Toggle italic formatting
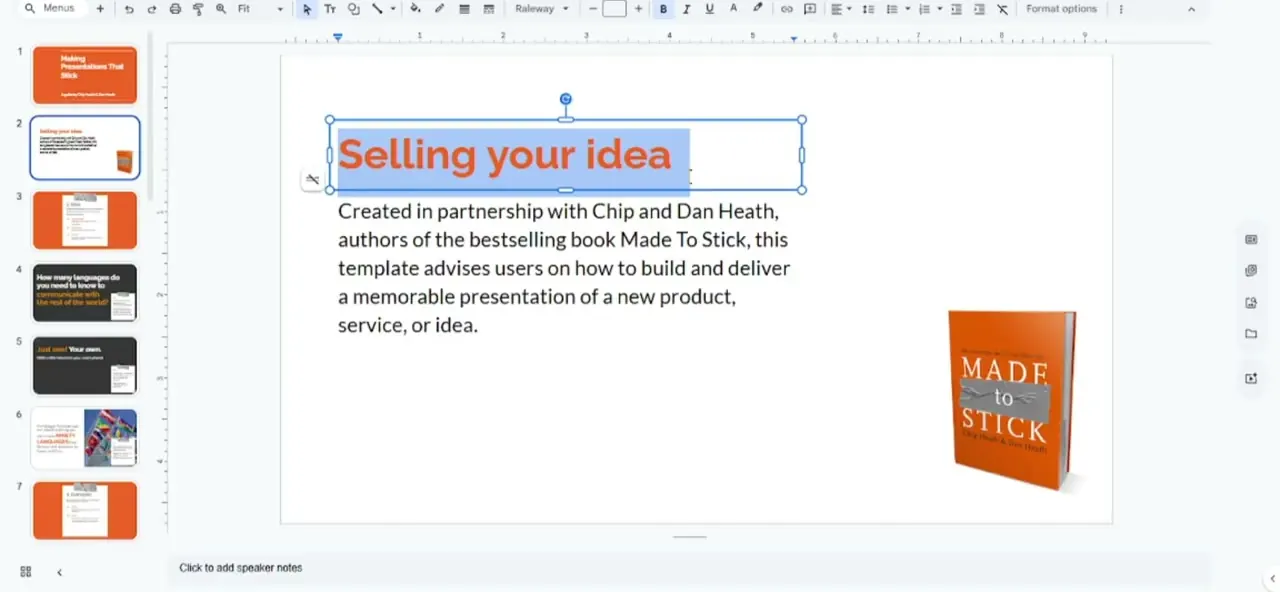 coord(686,9)
